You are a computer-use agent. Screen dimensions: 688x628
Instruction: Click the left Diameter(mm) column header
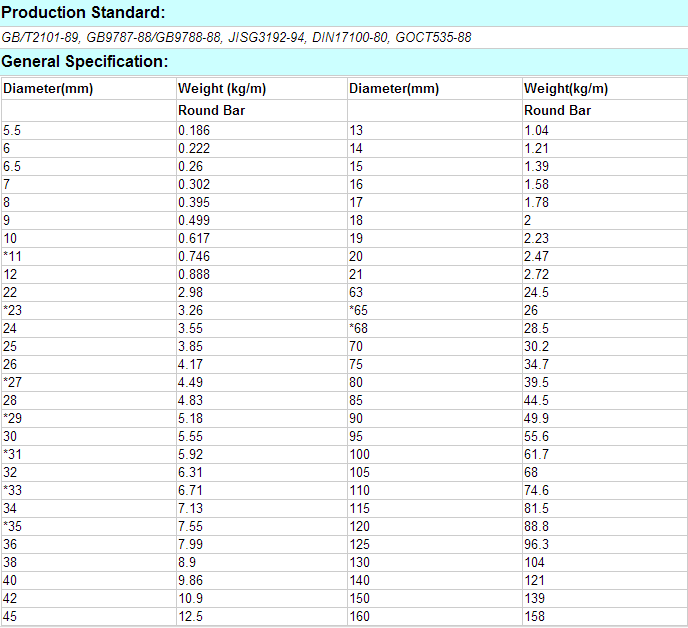coord(48,89)
